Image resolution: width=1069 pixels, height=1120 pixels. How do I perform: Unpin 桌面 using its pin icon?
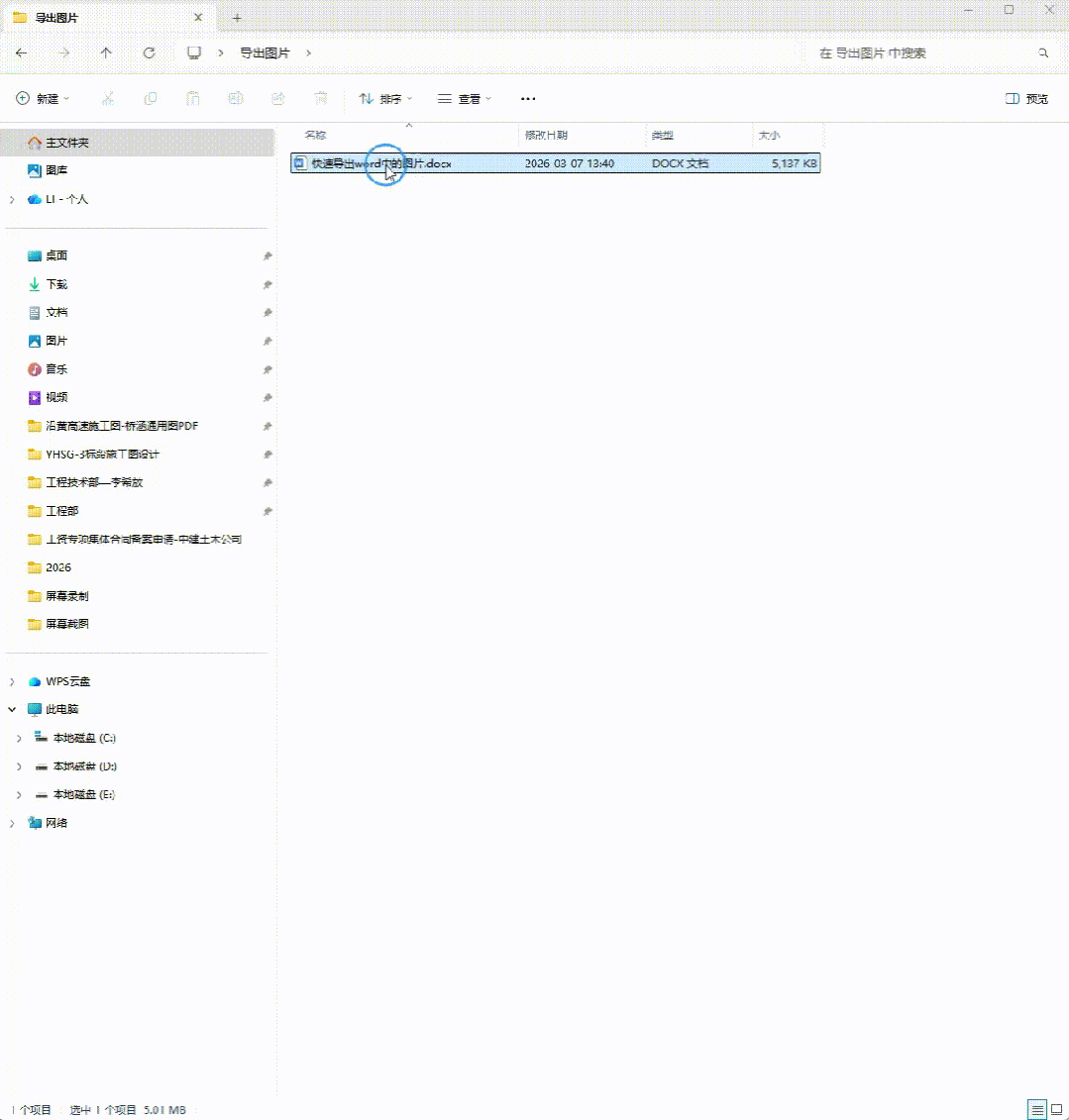coord(267,255)
